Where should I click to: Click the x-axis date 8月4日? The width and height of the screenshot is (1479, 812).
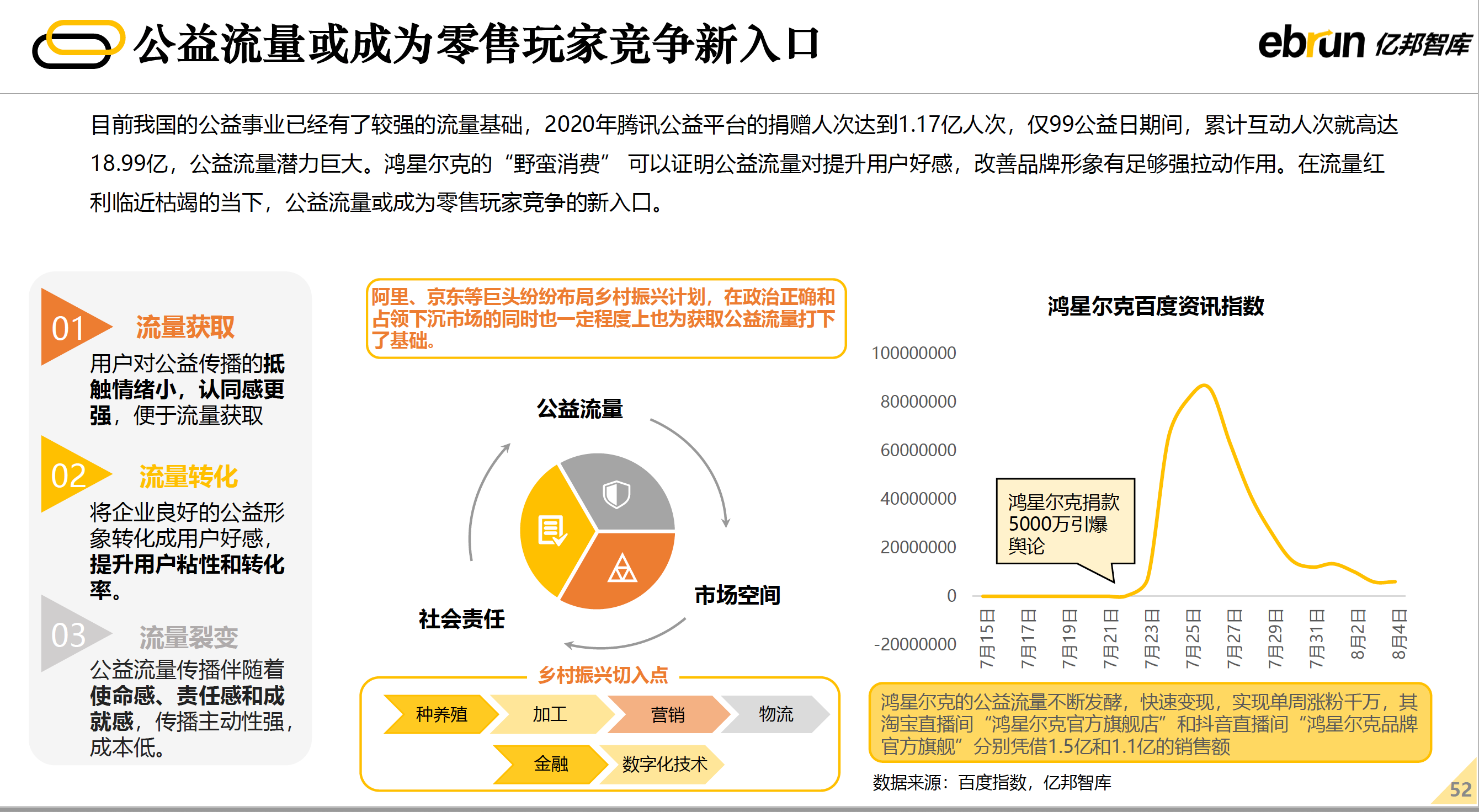[x=1399, y=634]
